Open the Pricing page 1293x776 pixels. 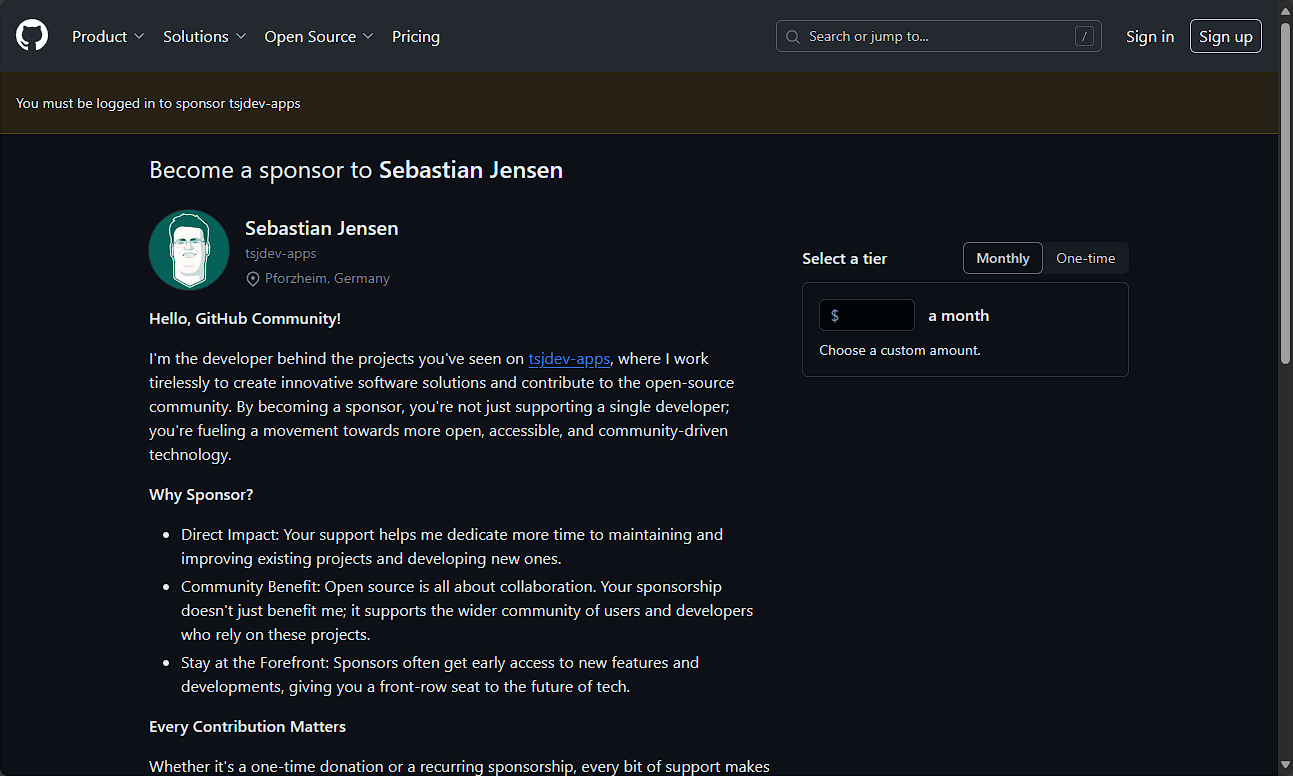click(x=416, y=36)
